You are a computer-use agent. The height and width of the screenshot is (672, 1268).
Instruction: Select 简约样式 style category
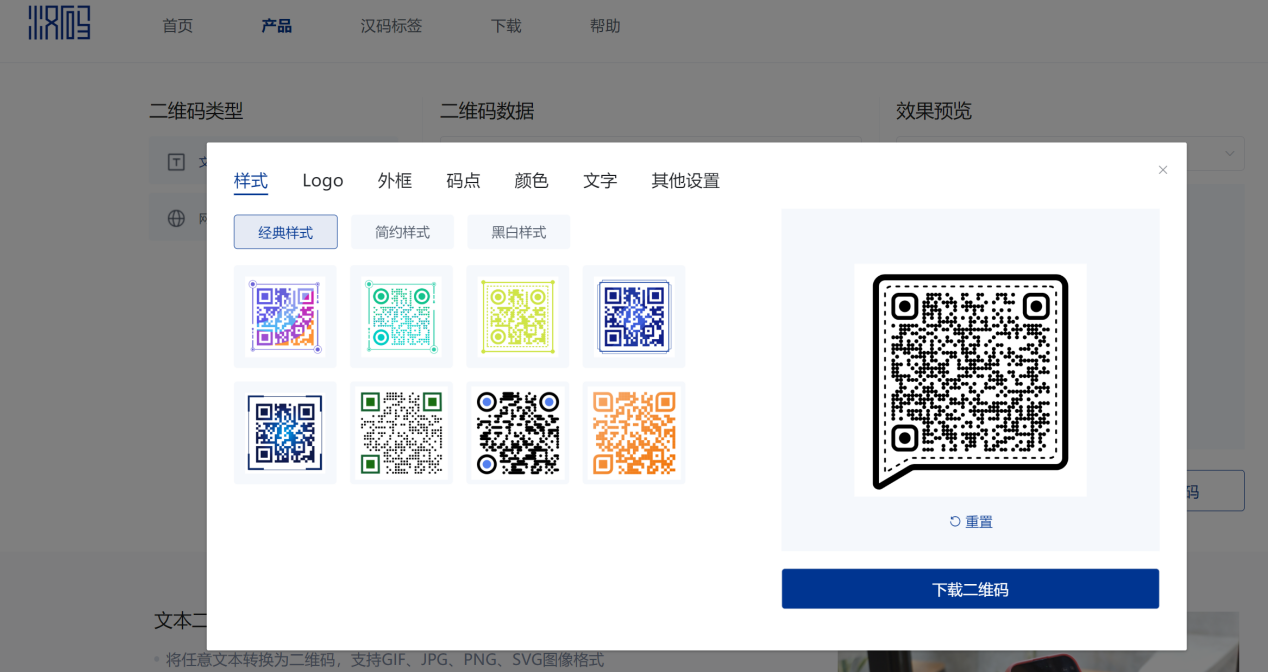[402, 232]
